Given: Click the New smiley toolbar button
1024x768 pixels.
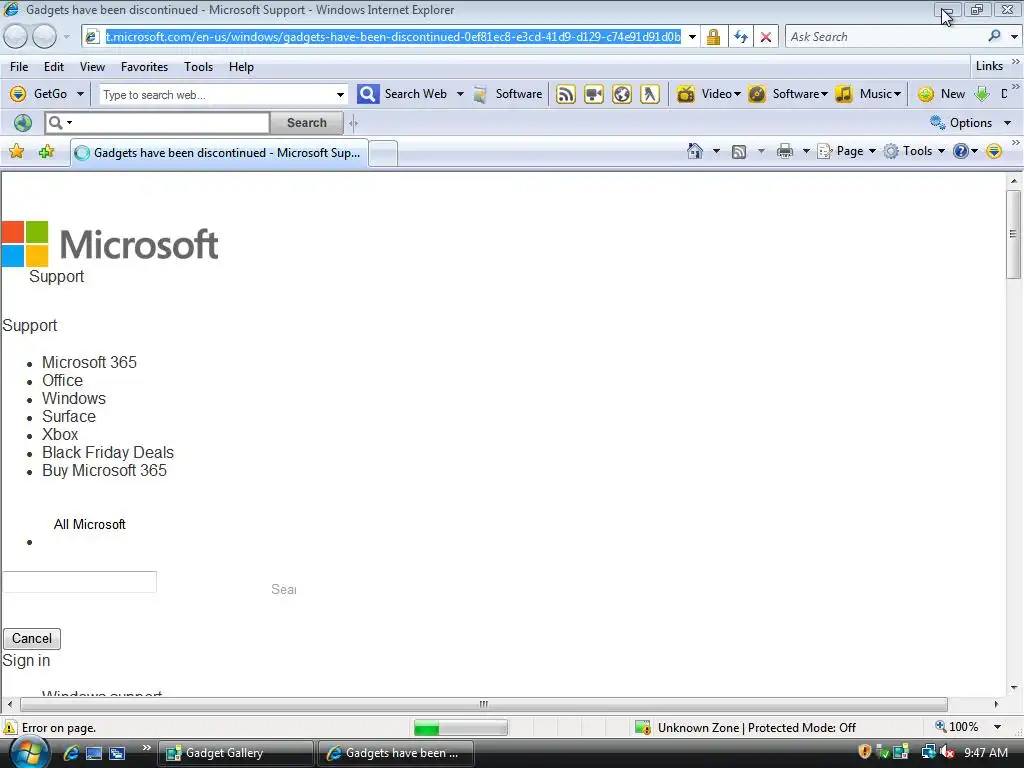Looking at the screenshot, I should (x=941, y=94).
